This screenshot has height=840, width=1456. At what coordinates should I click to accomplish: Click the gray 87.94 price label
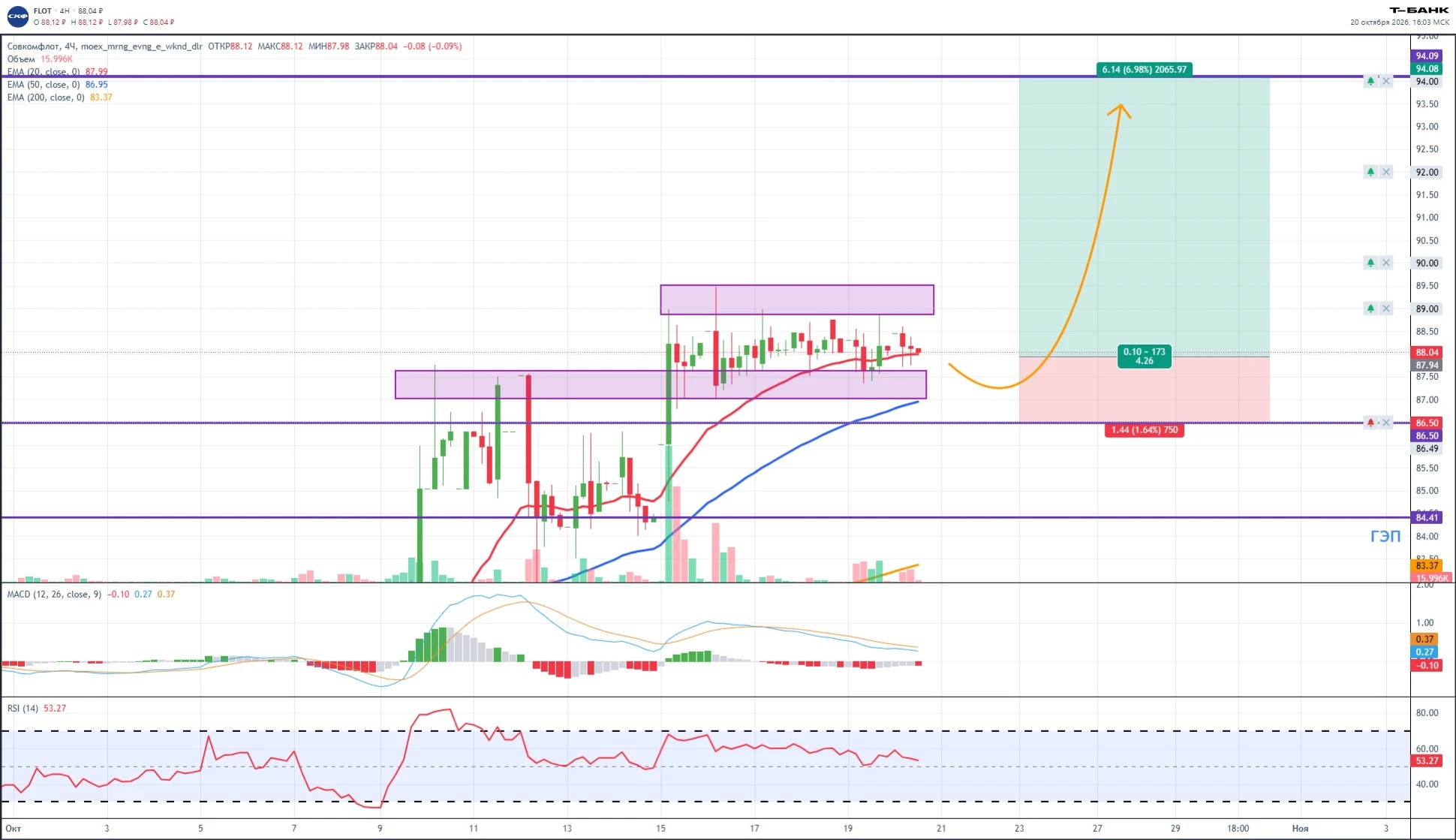(x=1427, y=365)
